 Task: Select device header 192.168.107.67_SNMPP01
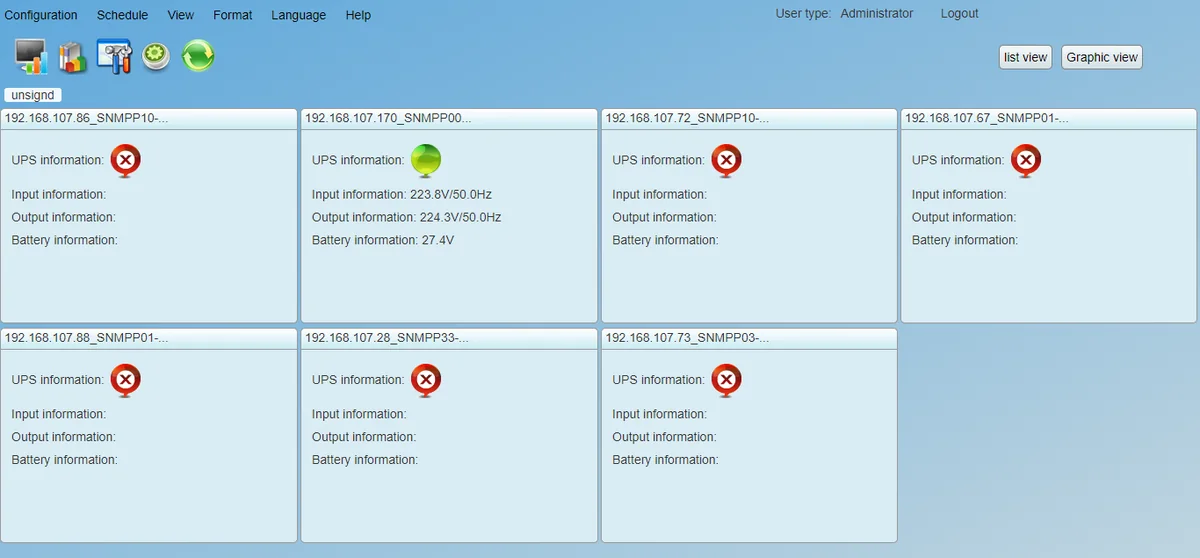point(1049,118)
